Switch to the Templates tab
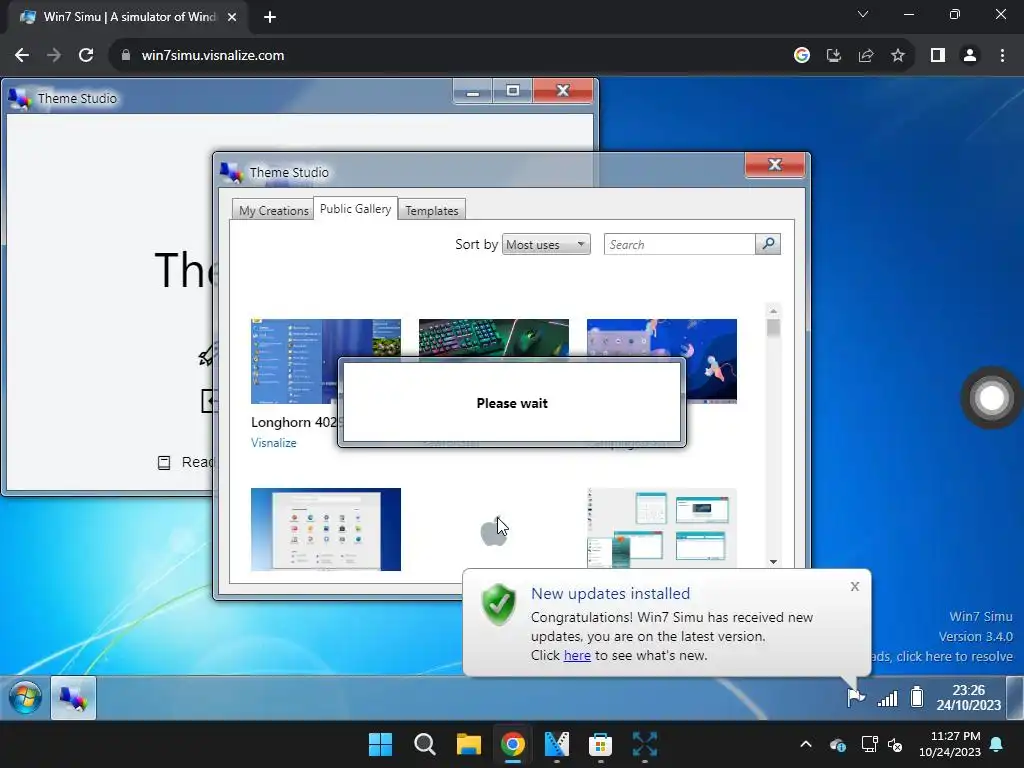 (x=432, y=210)
